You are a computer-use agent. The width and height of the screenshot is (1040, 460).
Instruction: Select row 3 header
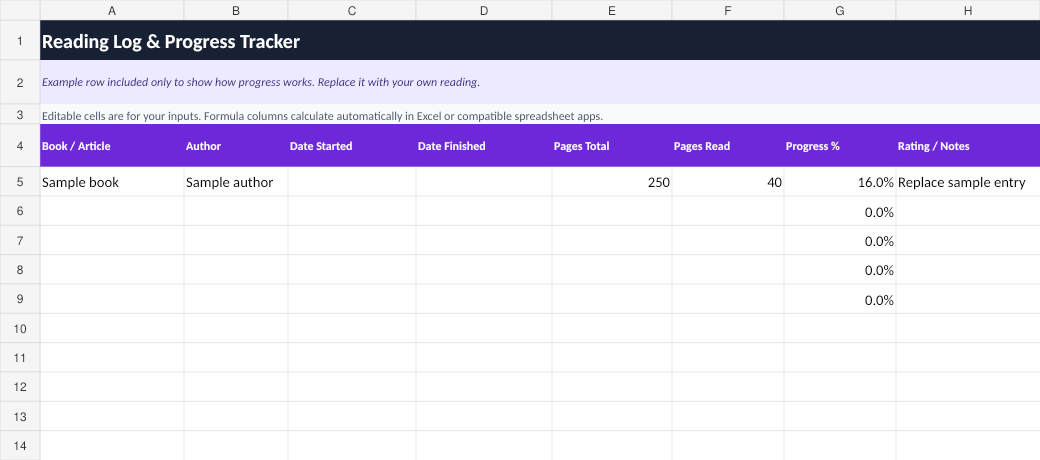(x=20, y=115)
